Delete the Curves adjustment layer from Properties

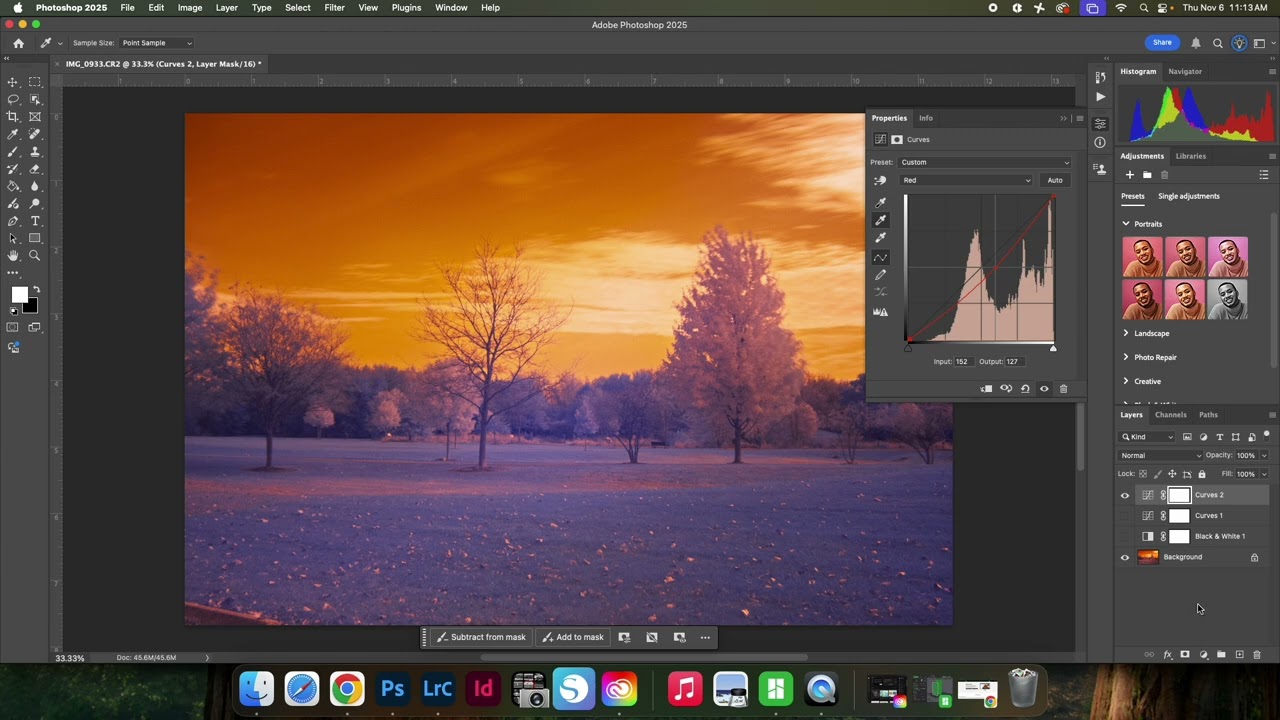[x=1063, y=389]
